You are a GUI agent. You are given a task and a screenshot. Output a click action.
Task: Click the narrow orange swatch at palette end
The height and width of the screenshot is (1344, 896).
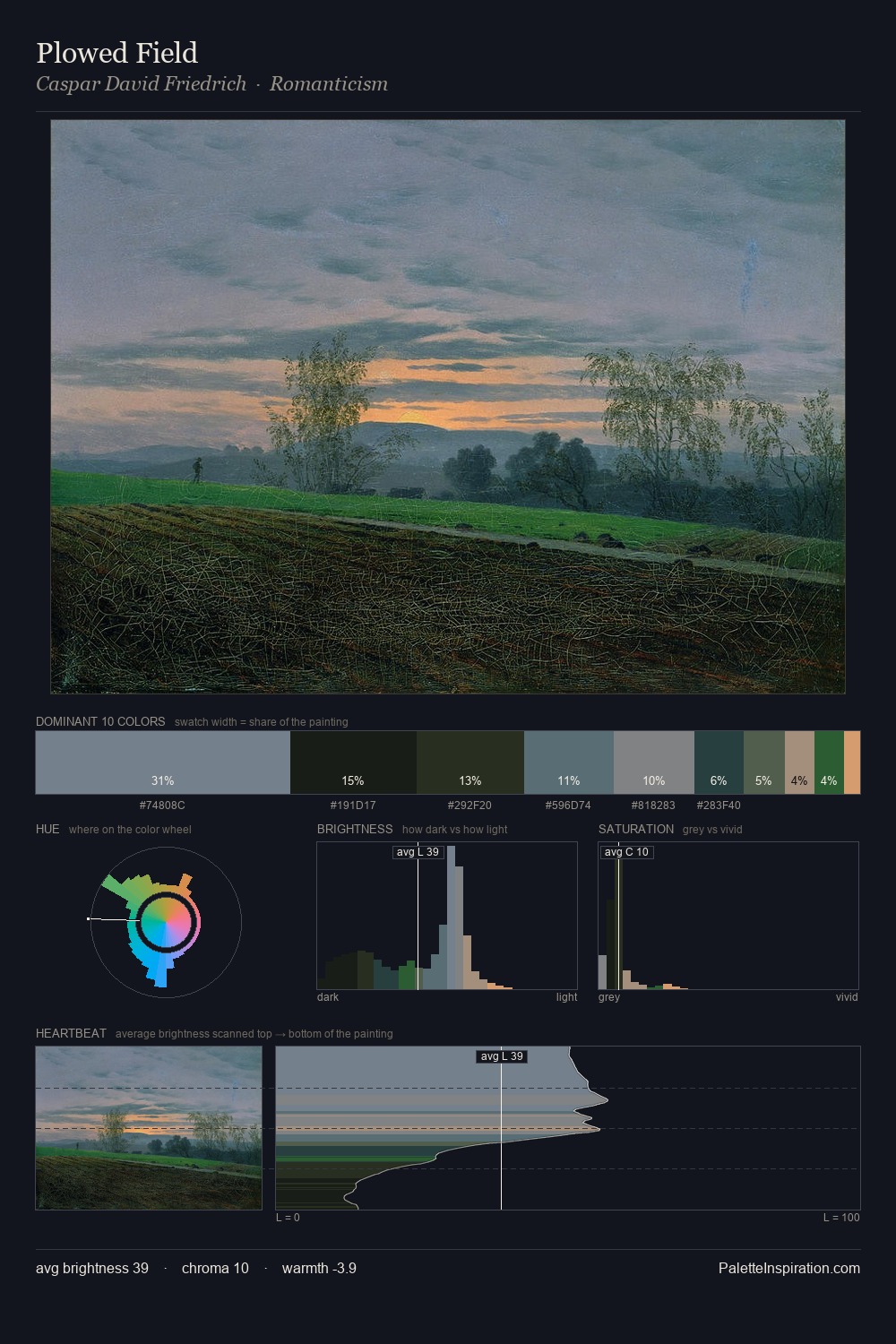(x=852, y=762)
